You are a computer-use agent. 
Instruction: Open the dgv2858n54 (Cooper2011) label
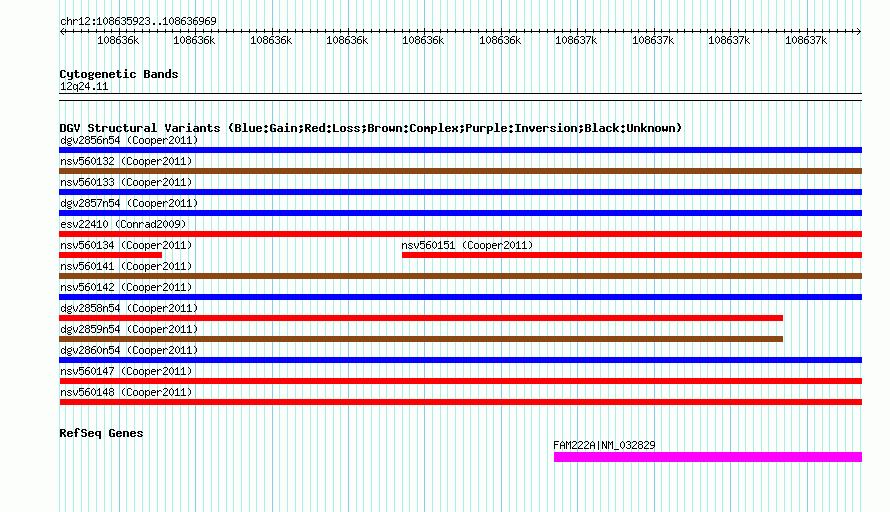129,308
